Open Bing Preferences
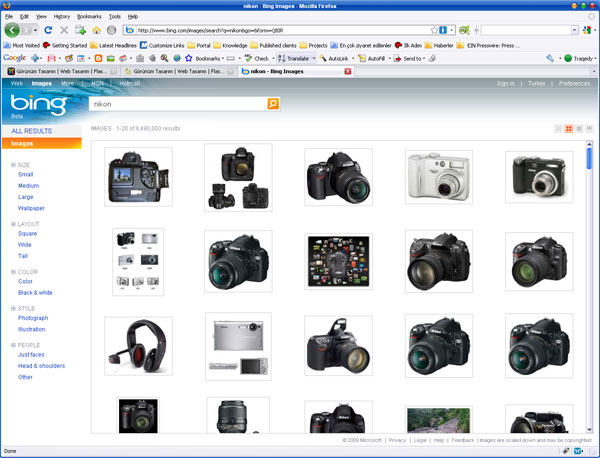 (x=574, y=83)
